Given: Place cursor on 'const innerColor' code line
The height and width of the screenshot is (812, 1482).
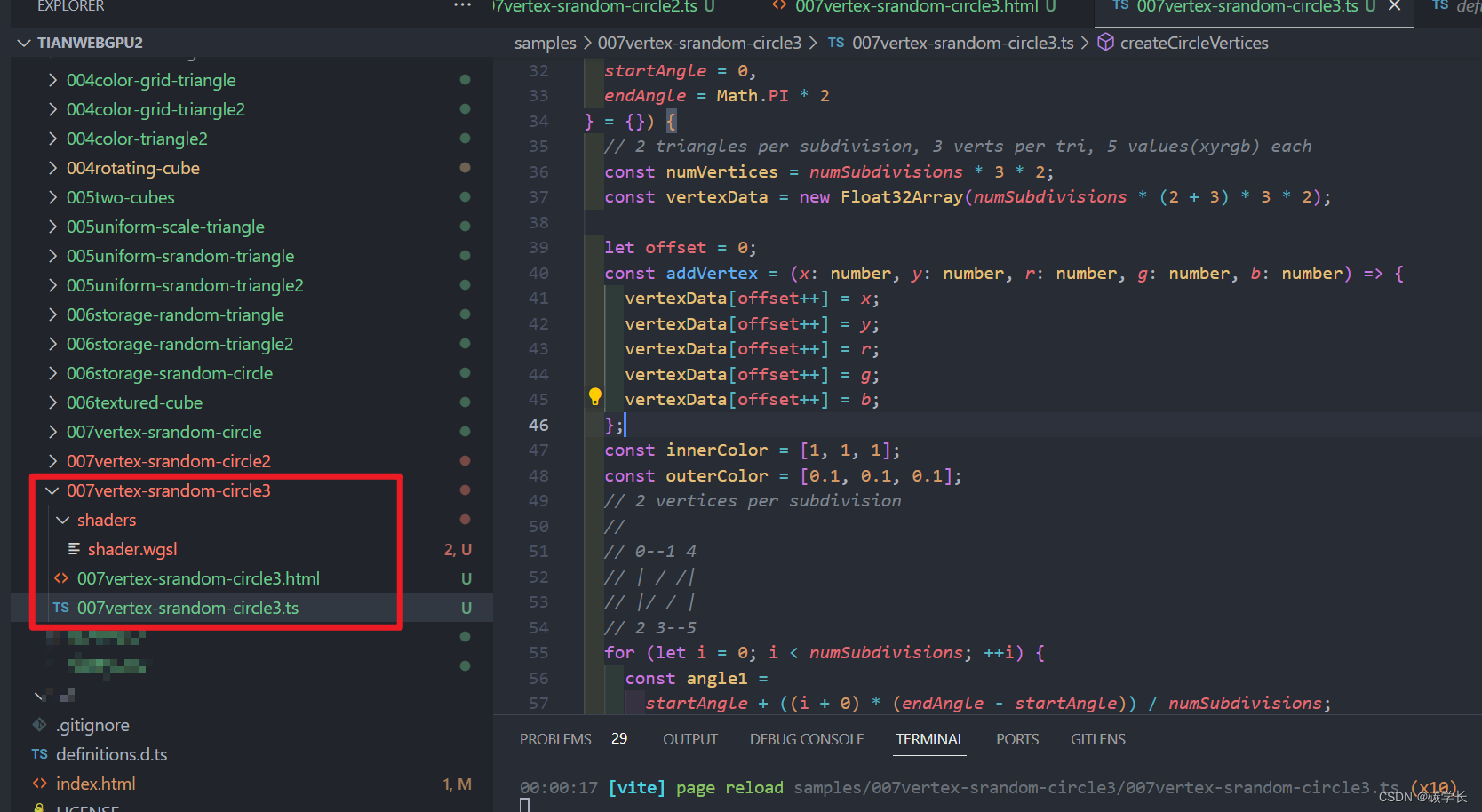Looking at the screenshot, I should click(753, 450).
